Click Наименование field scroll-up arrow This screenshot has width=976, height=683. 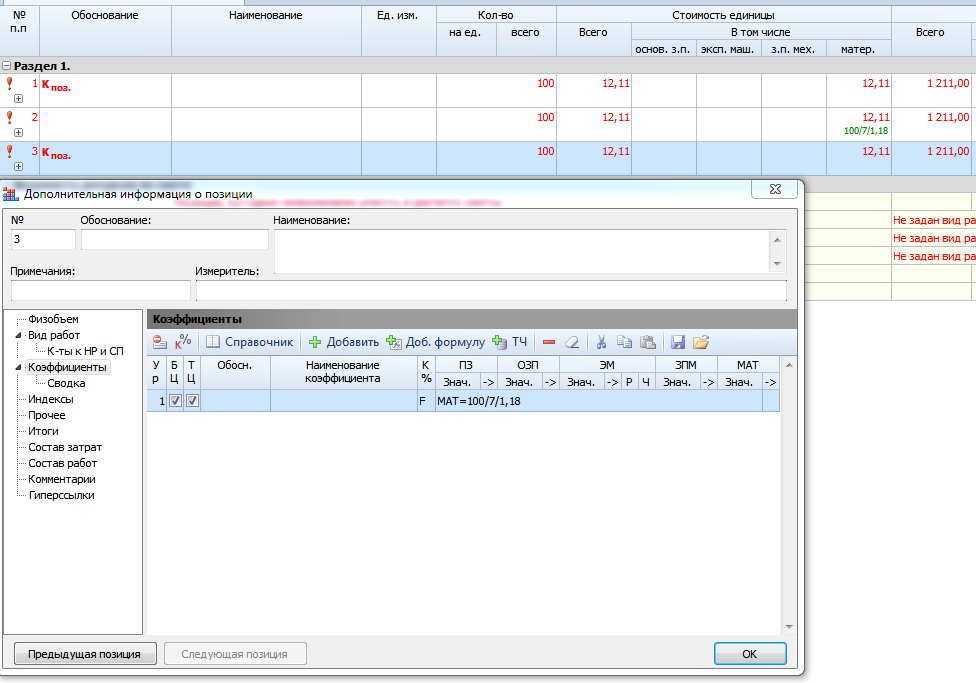777,240
